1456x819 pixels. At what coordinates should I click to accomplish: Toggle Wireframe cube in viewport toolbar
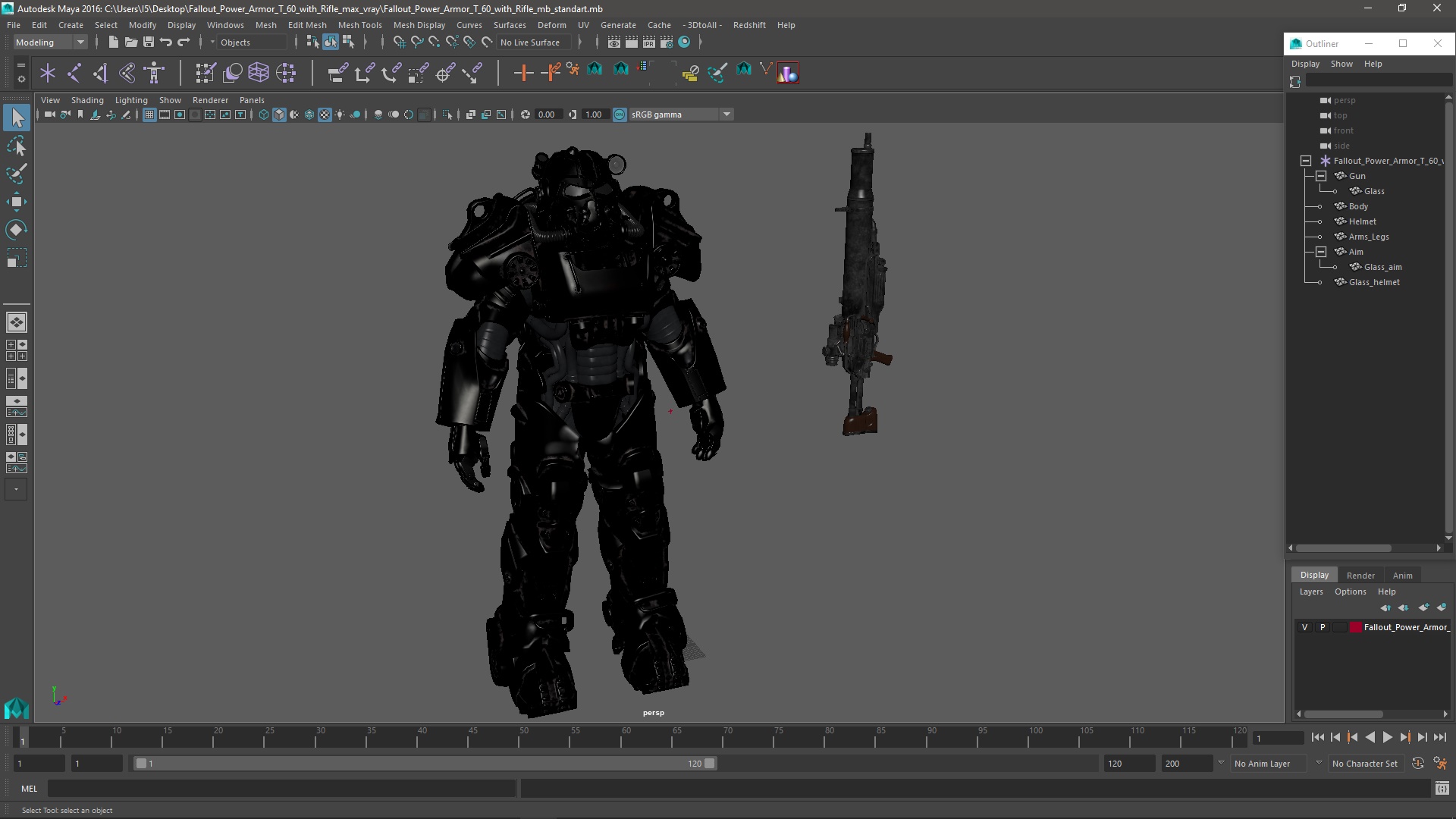coord(264,115)
